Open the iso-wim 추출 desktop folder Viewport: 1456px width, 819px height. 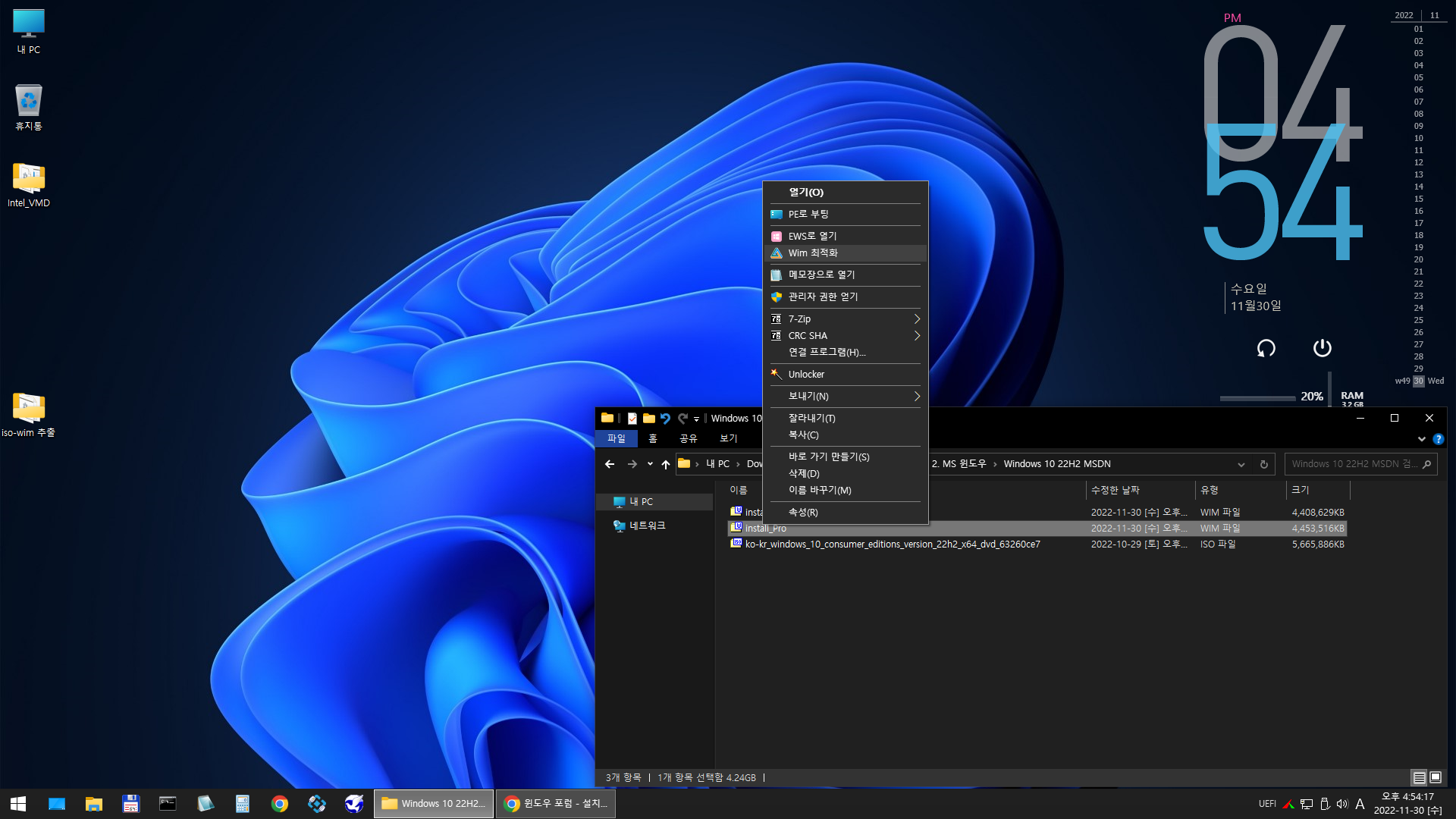click(x=29, y=414)
